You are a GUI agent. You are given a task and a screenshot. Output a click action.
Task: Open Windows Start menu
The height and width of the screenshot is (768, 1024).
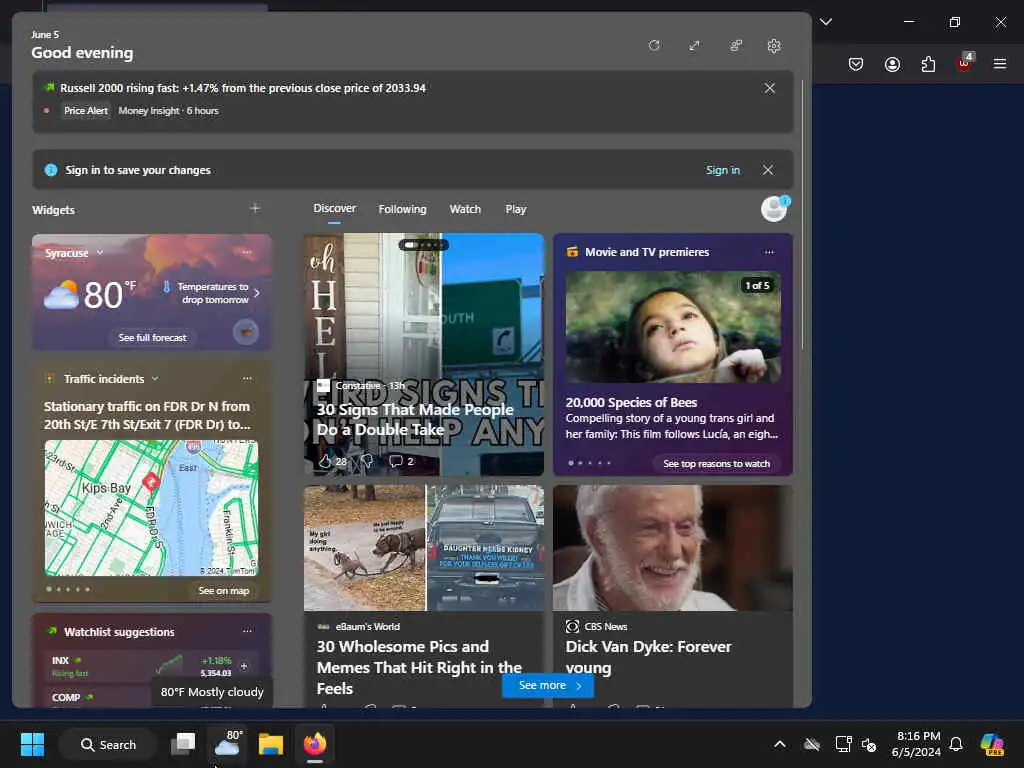point(32,744)
